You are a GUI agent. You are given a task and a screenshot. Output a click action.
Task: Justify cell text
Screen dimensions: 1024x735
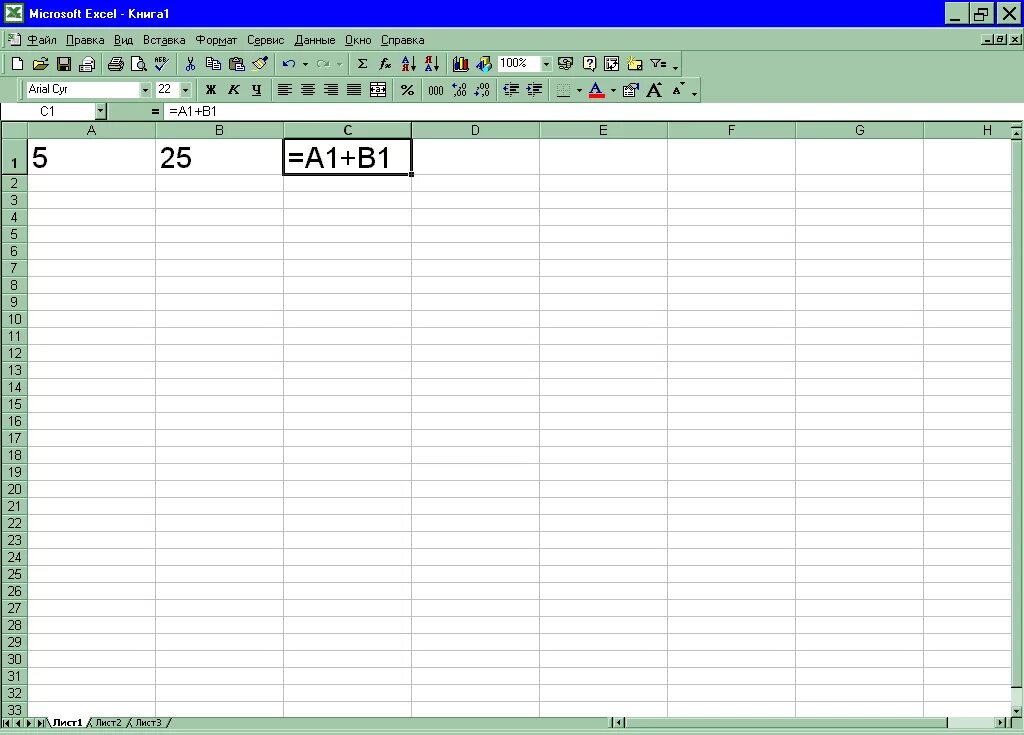pos(354,90)
